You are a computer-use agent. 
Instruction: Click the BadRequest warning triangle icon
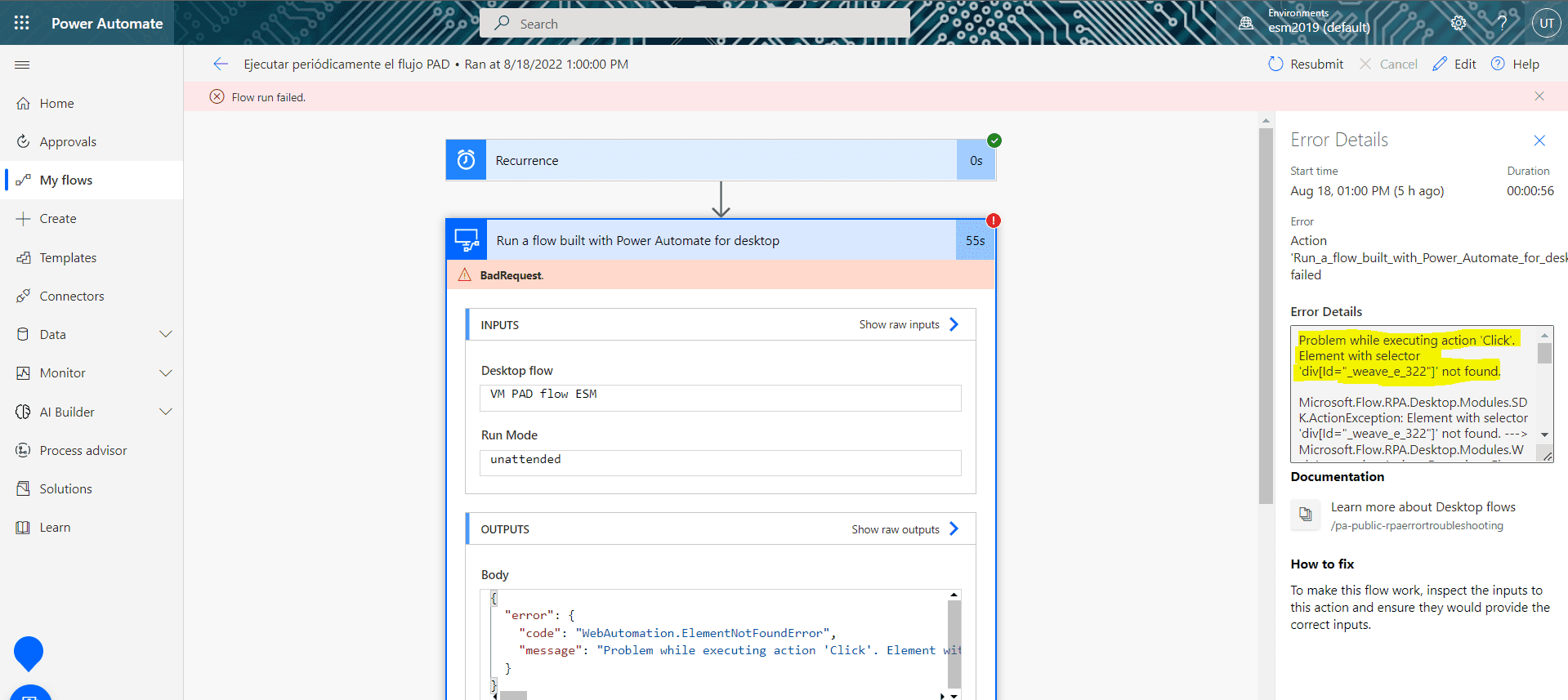pos(465,274)
